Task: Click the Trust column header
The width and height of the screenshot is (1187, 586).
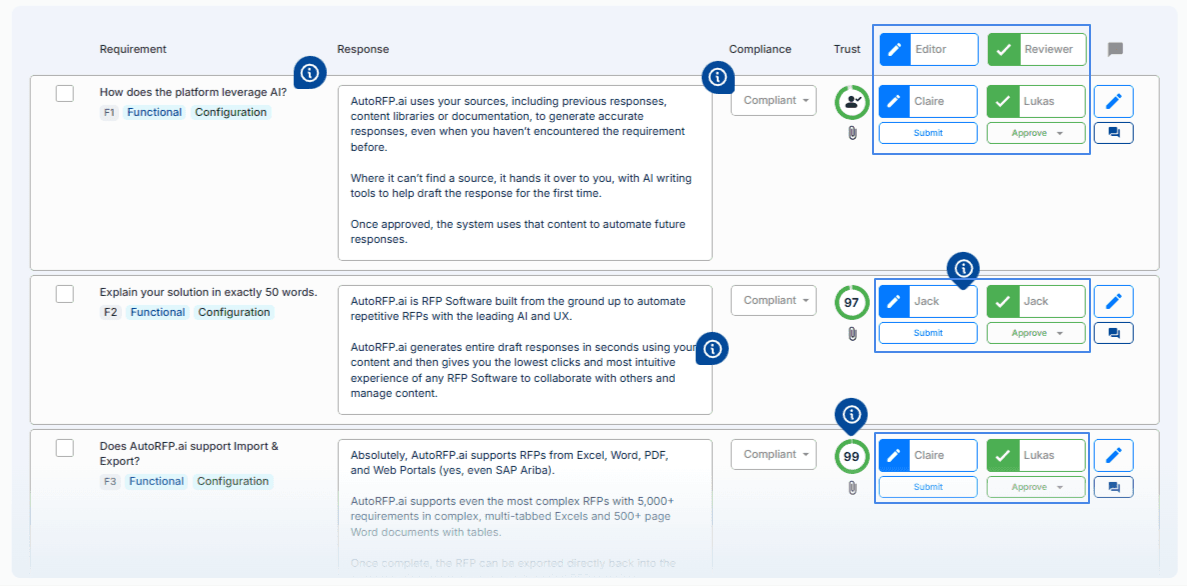Action: pos(847,49)
